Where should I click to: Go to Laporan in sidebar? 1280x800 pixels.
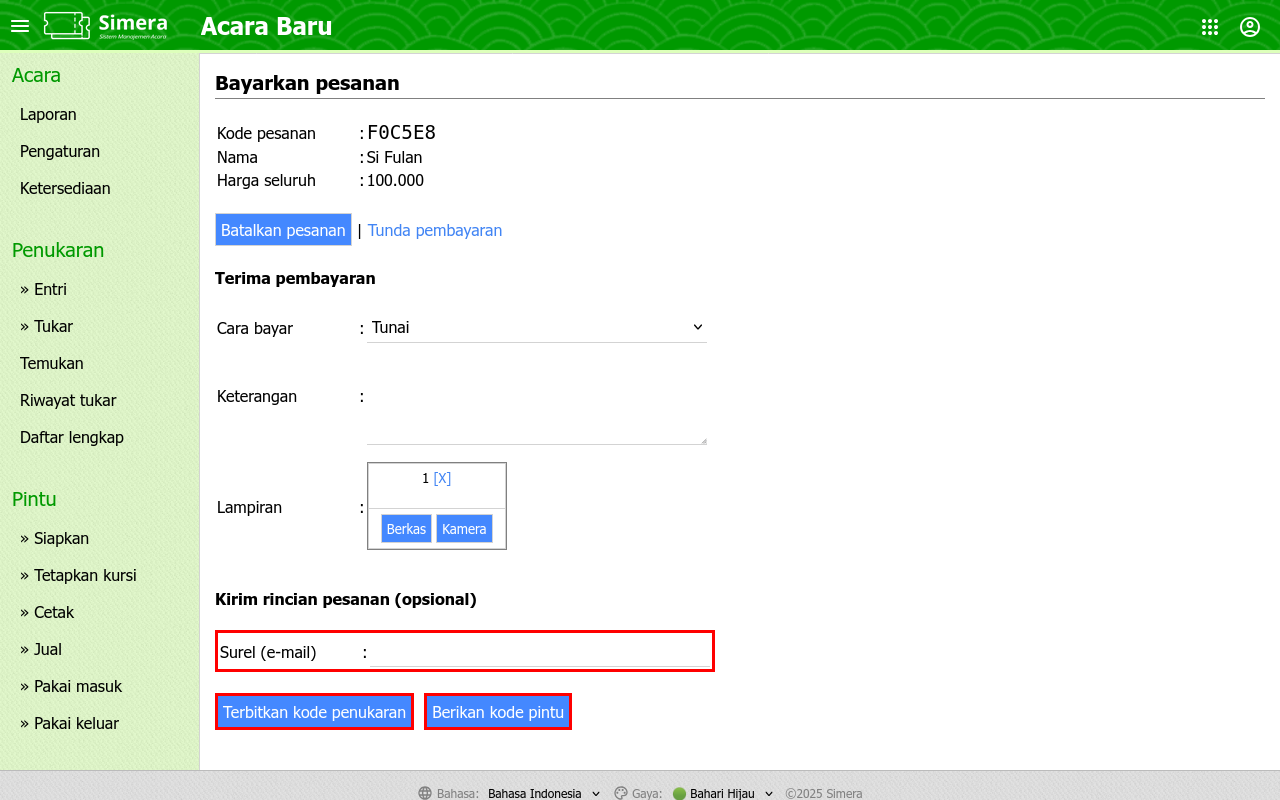[48, 114]
